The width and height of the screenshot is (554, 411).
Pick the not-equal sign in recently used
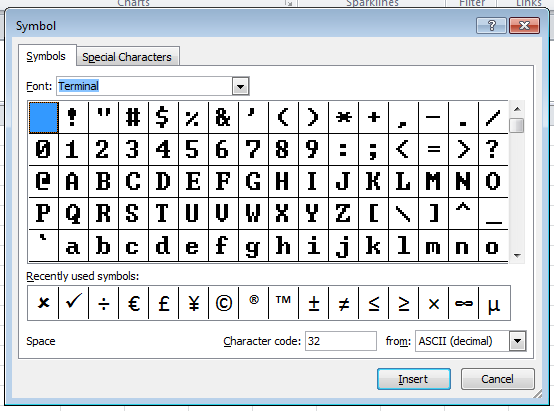point(343,303)
